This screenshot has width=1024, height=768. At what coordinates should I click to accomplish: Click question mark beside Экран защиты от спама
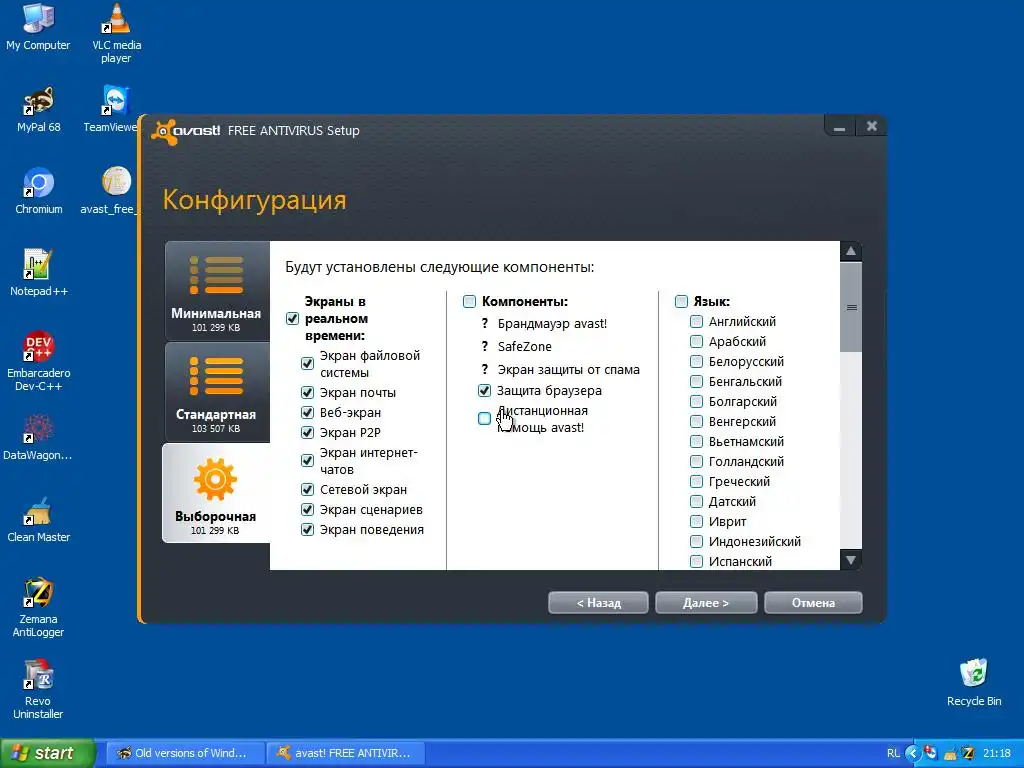click(485, 369)
